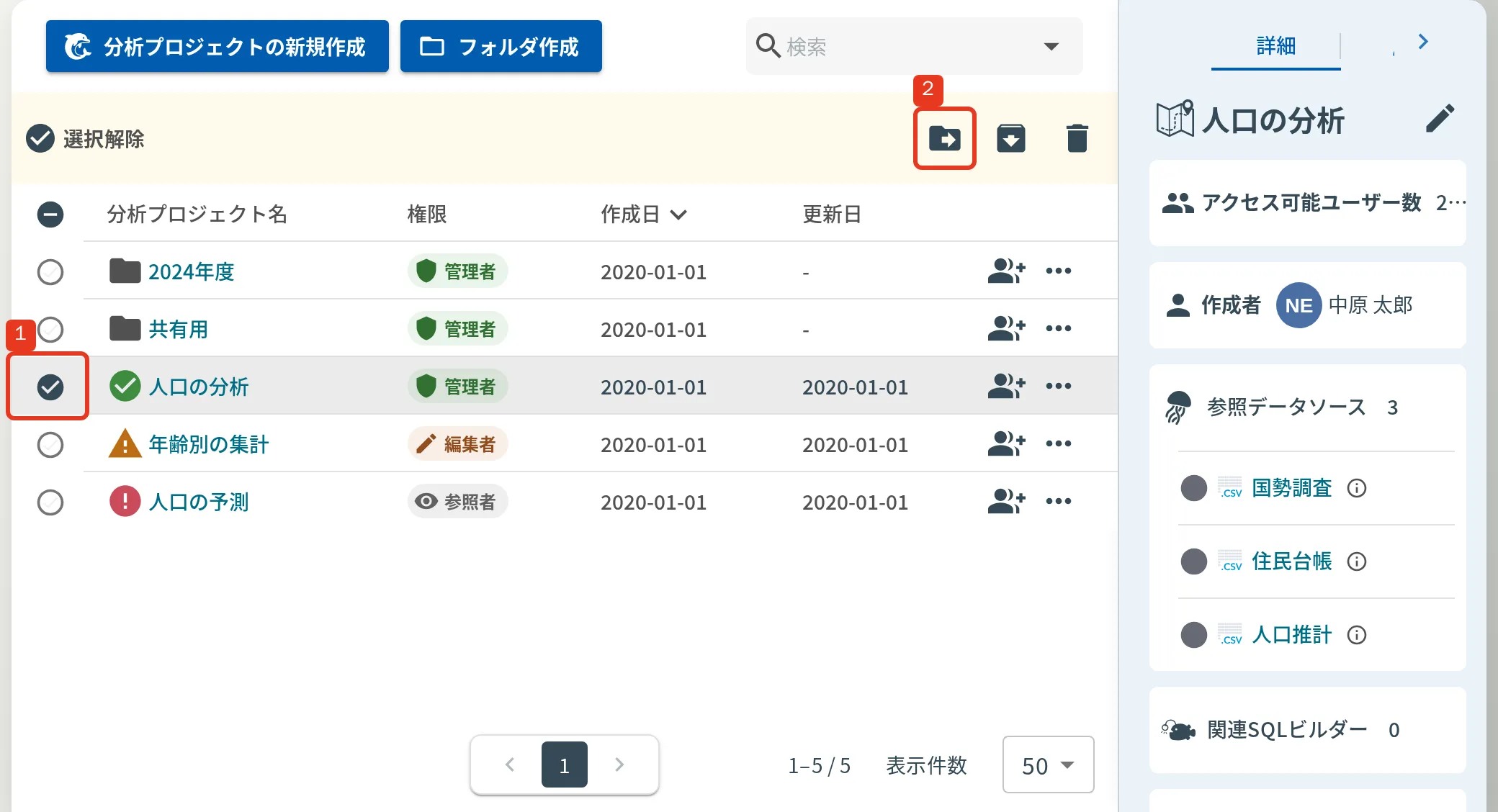Select the 年齢別の集計 row checkbox
Viewport: 1498px width, 812px height.
point(50,444)
